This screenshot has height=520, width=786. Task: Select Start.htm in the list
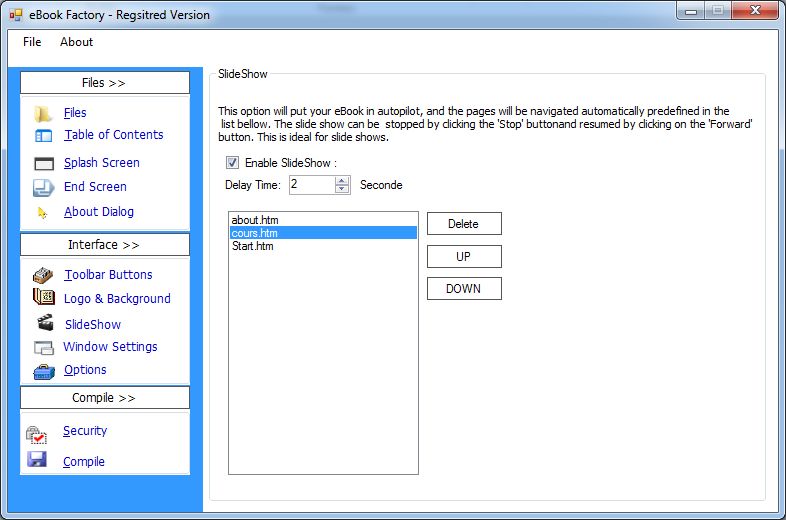pyautogui.click(x=323, y=246)
